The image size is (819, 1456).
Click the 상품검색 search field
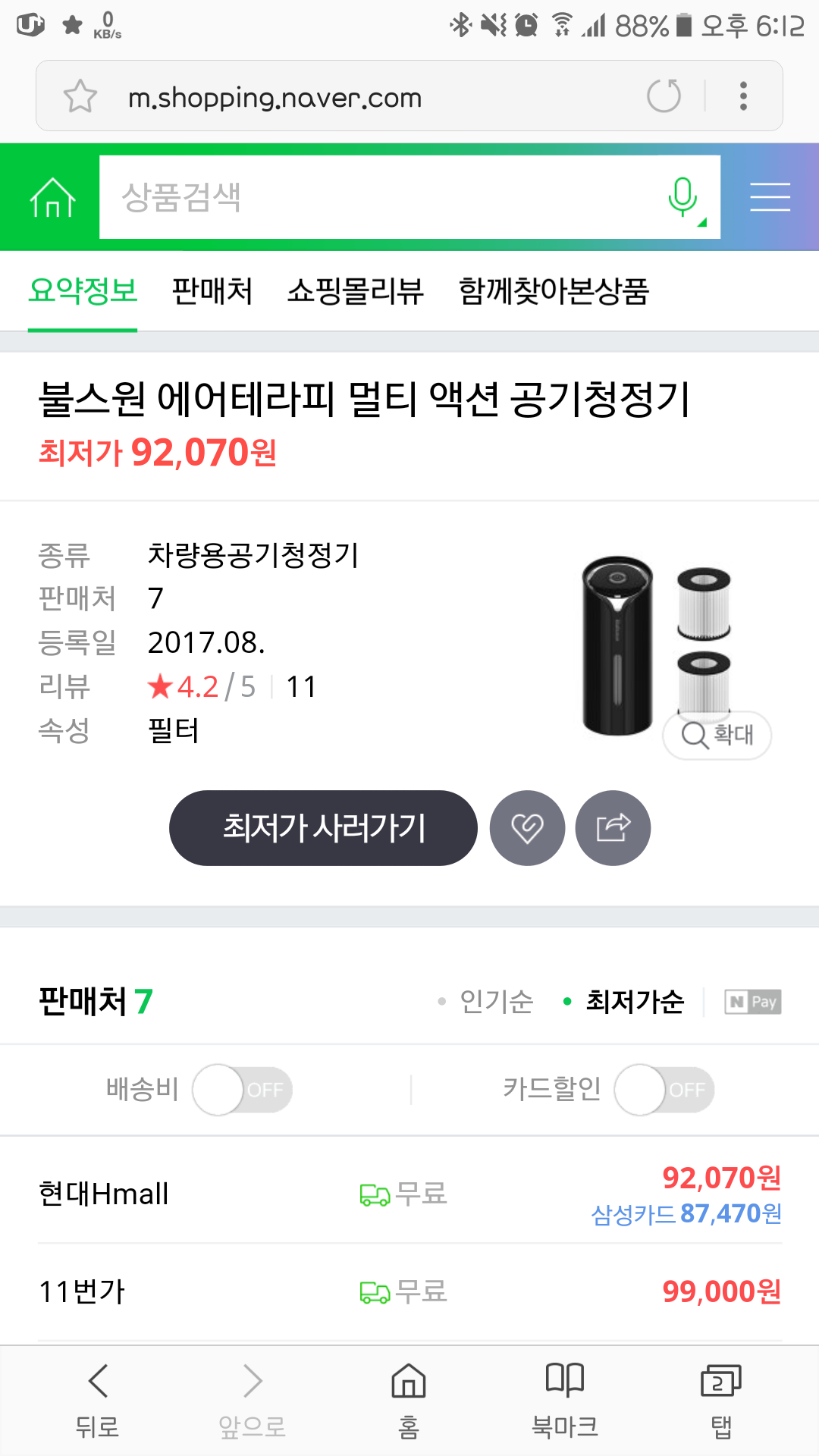tap(379, 197)
